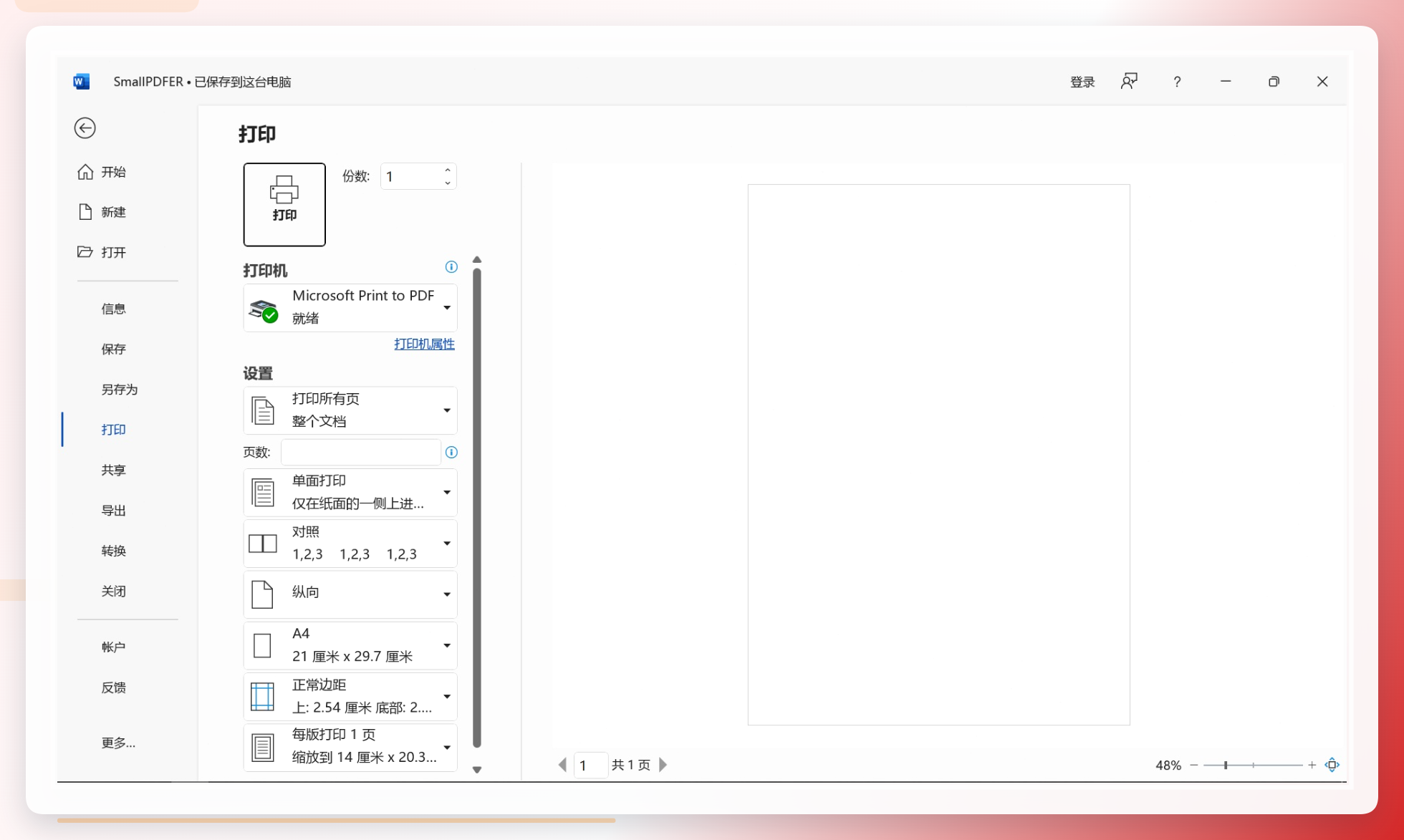Click the settings scrollbar down arrow
The height and width of the screenshot is (840, 1404).
tap(477, 770)
